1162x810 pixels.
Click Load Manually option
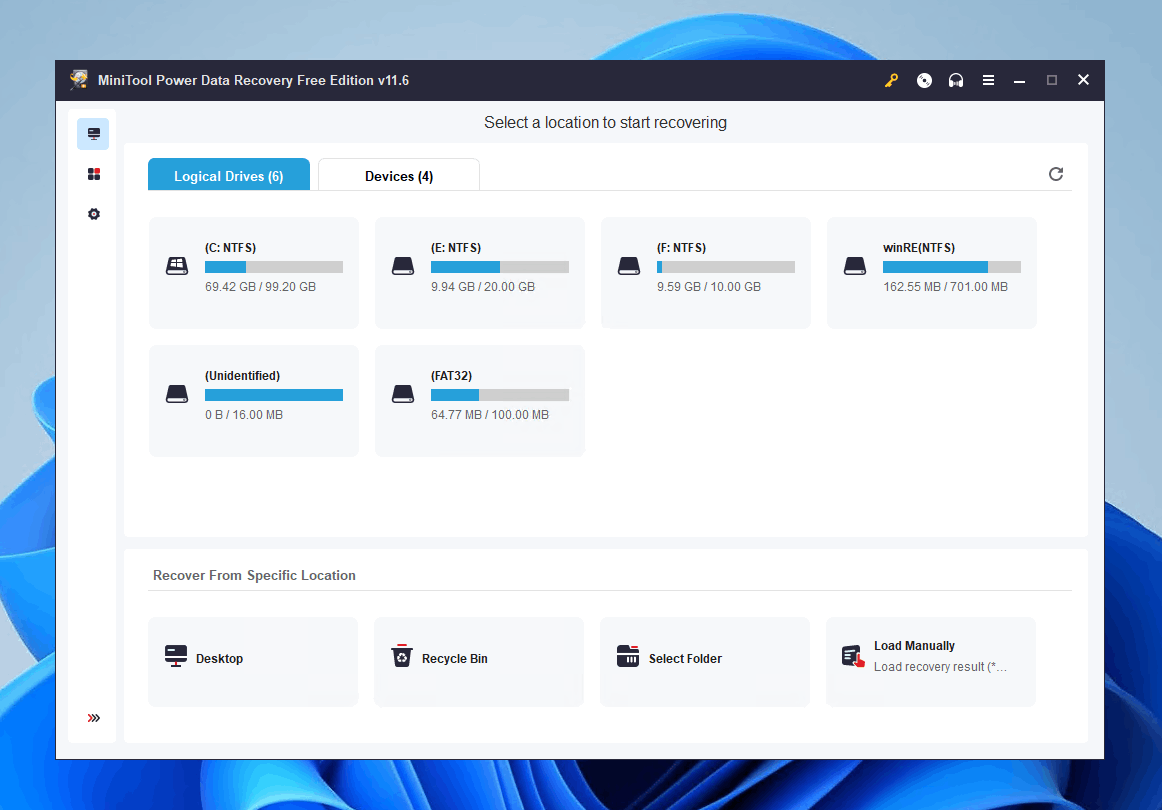[932, 662]
